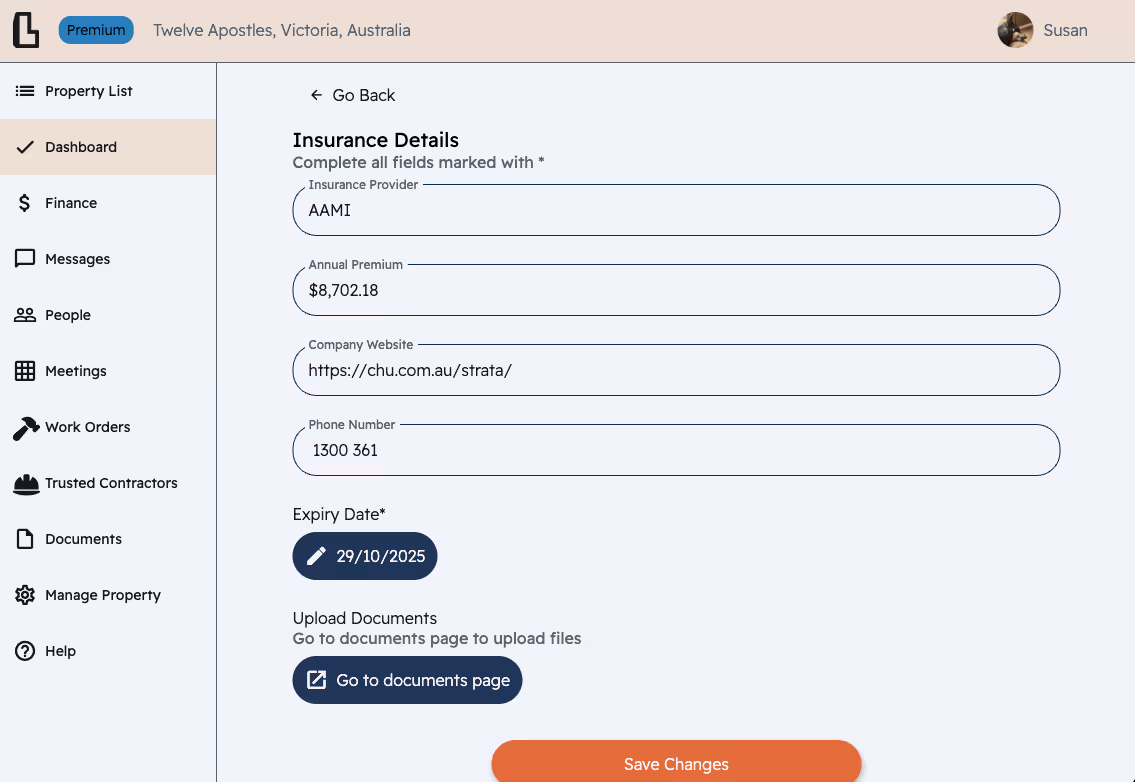Click the Meetings grid icon
Viewport: 1135px width, 782px height.
coord(25,371)
